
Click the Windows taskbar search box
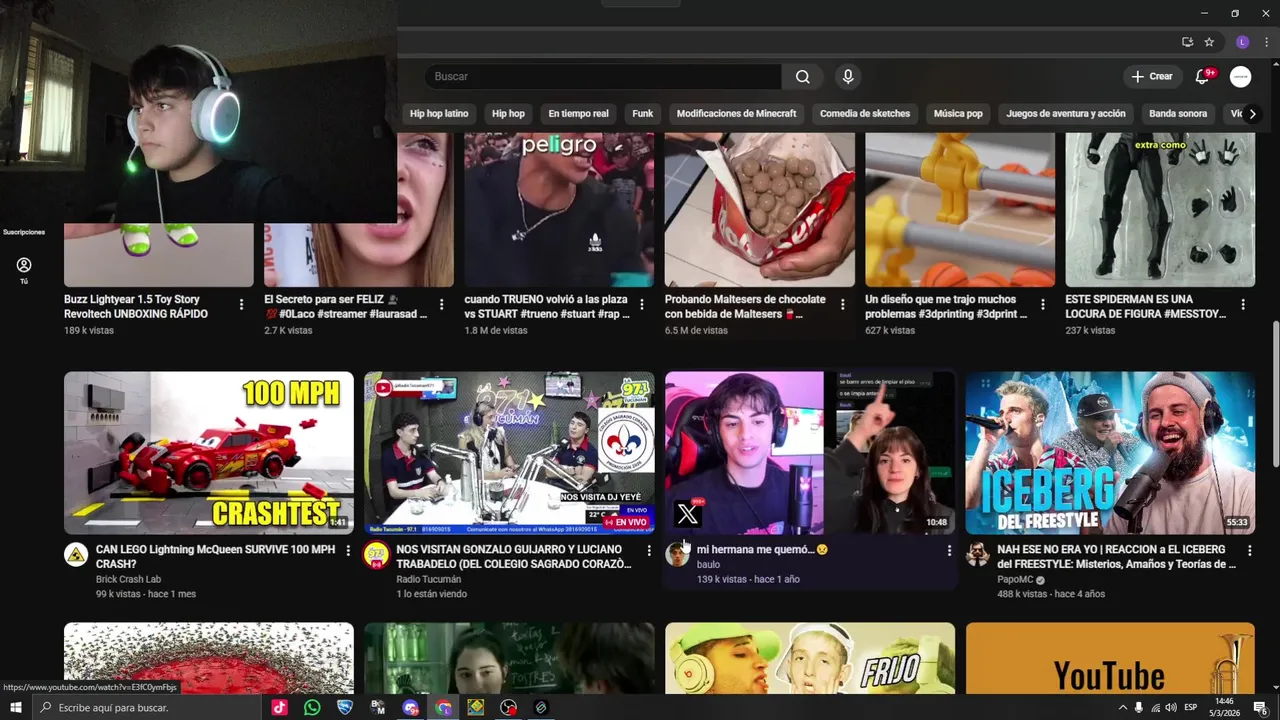click(x=146, y=708)
